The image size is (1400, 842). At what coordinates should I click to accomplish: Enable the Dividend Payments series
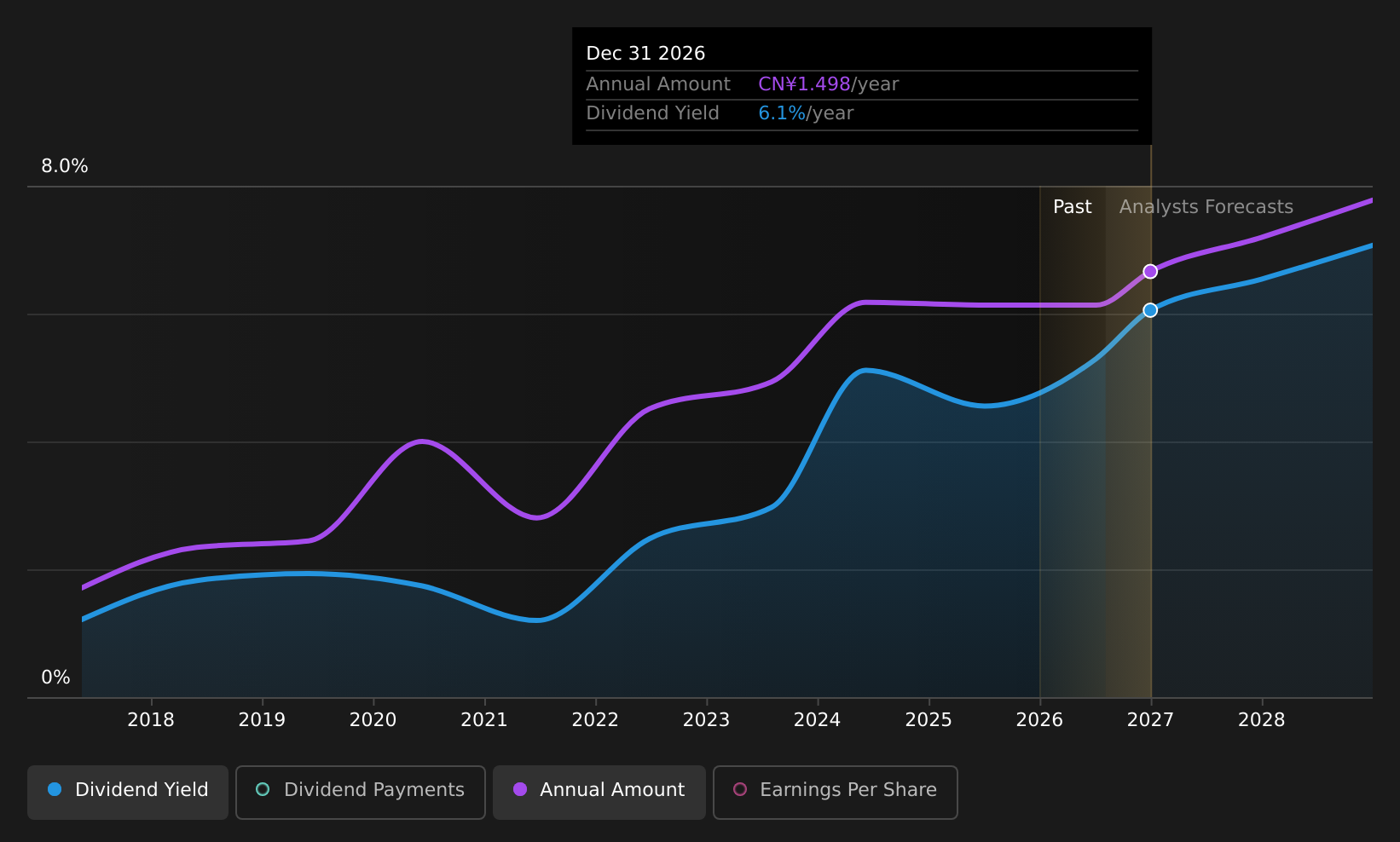tap(361, 792)
